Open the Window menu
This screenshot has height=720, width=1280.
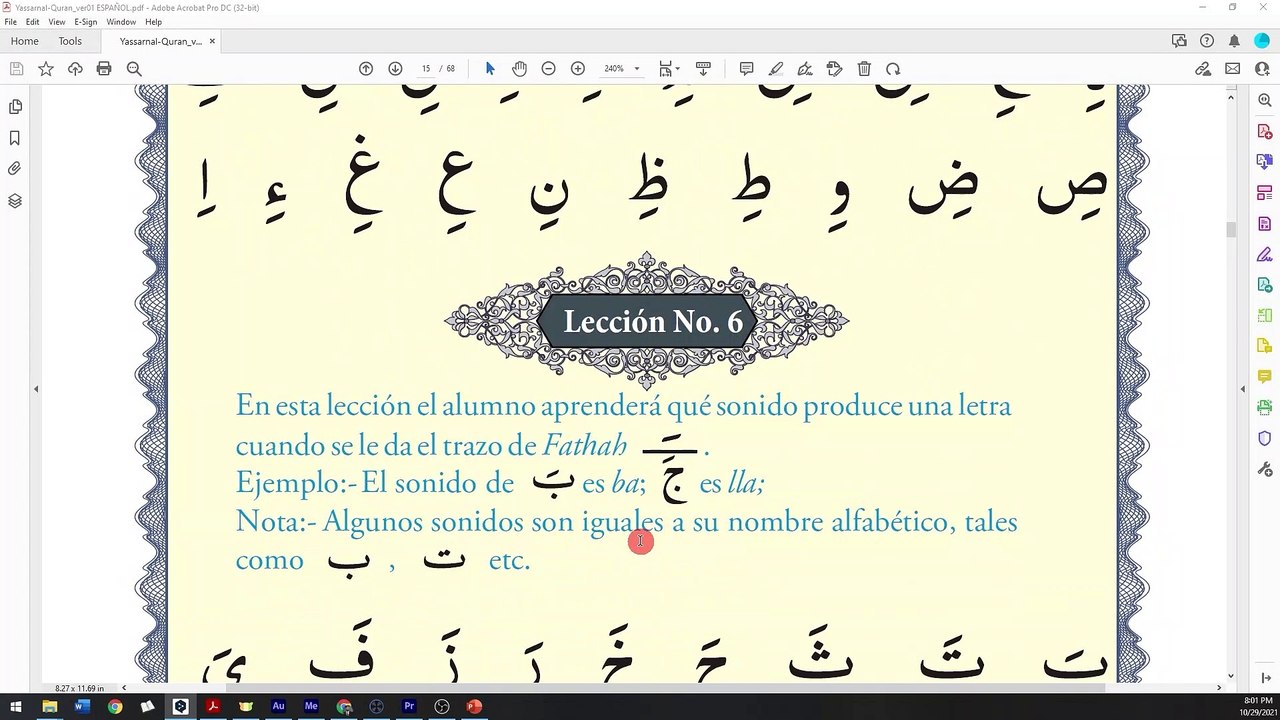(121, 22)
